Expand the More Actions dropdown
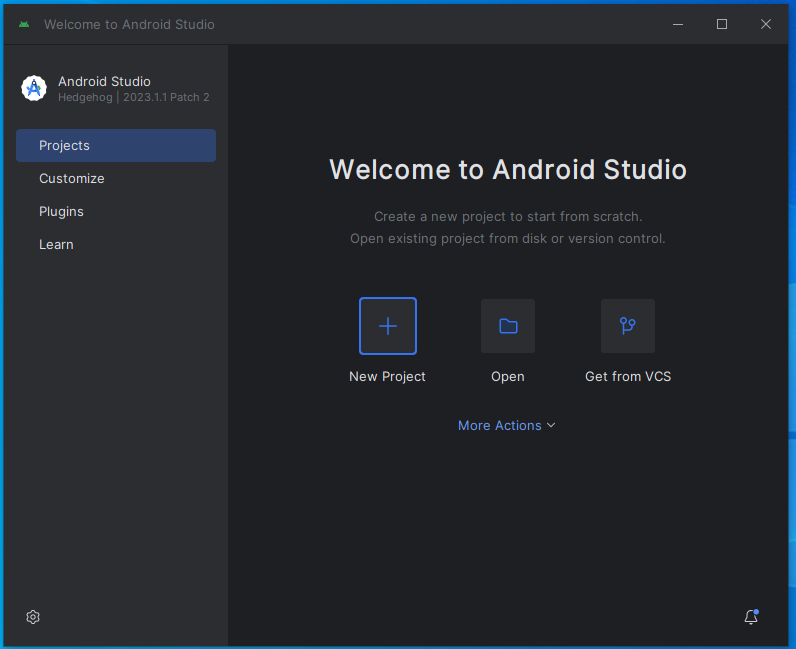 coord(507,426)
